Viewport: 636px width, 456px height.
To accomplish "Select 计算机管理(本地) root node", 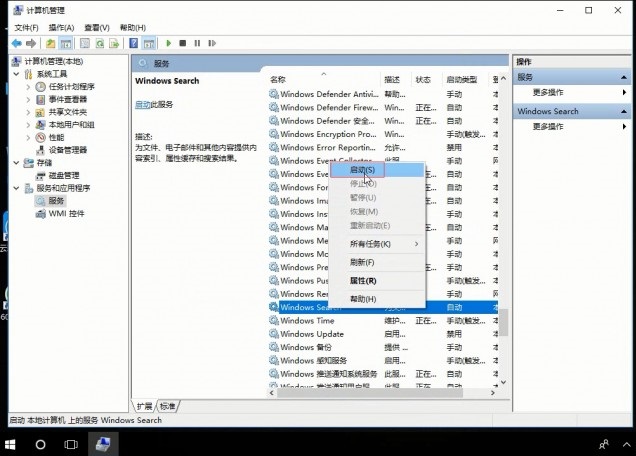I will 54,61.
